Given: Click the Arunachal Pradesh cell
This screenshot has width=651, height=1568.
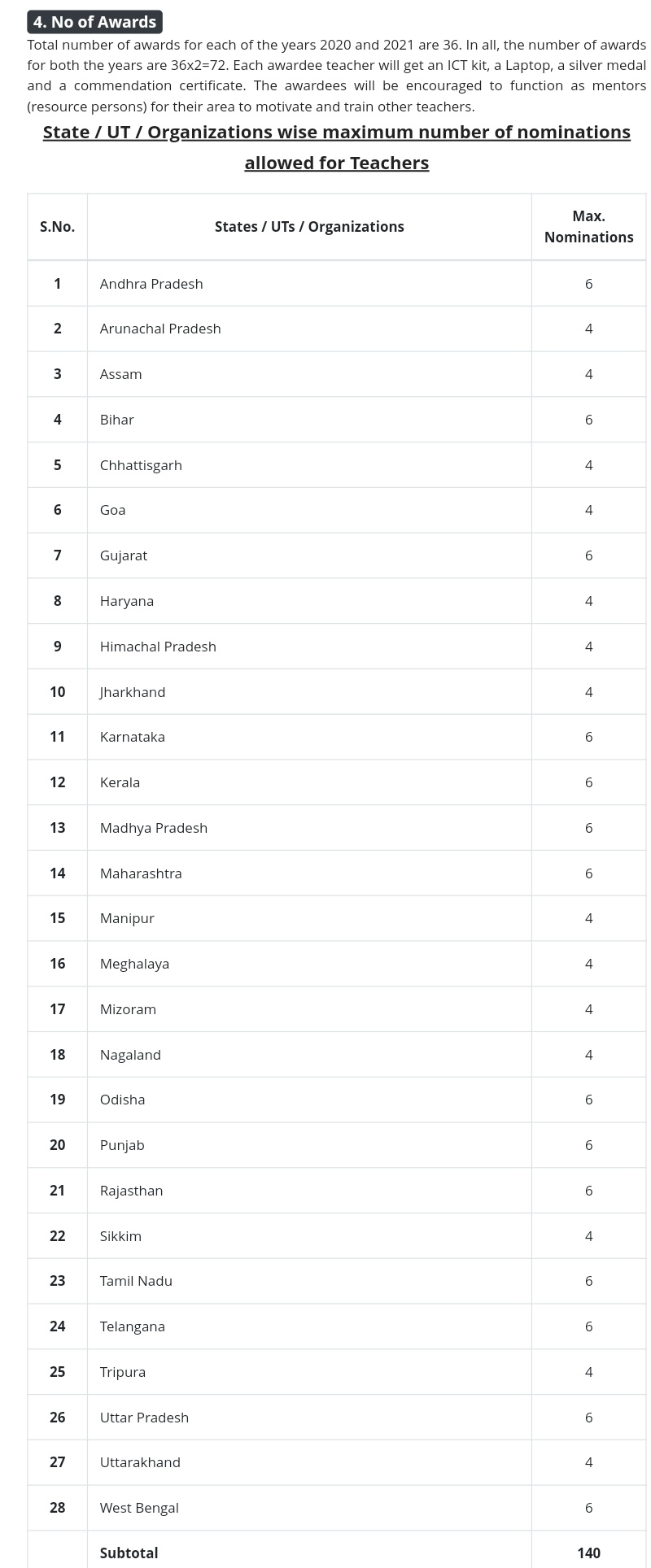Looking at the screenshot, I should pos(160,329).
